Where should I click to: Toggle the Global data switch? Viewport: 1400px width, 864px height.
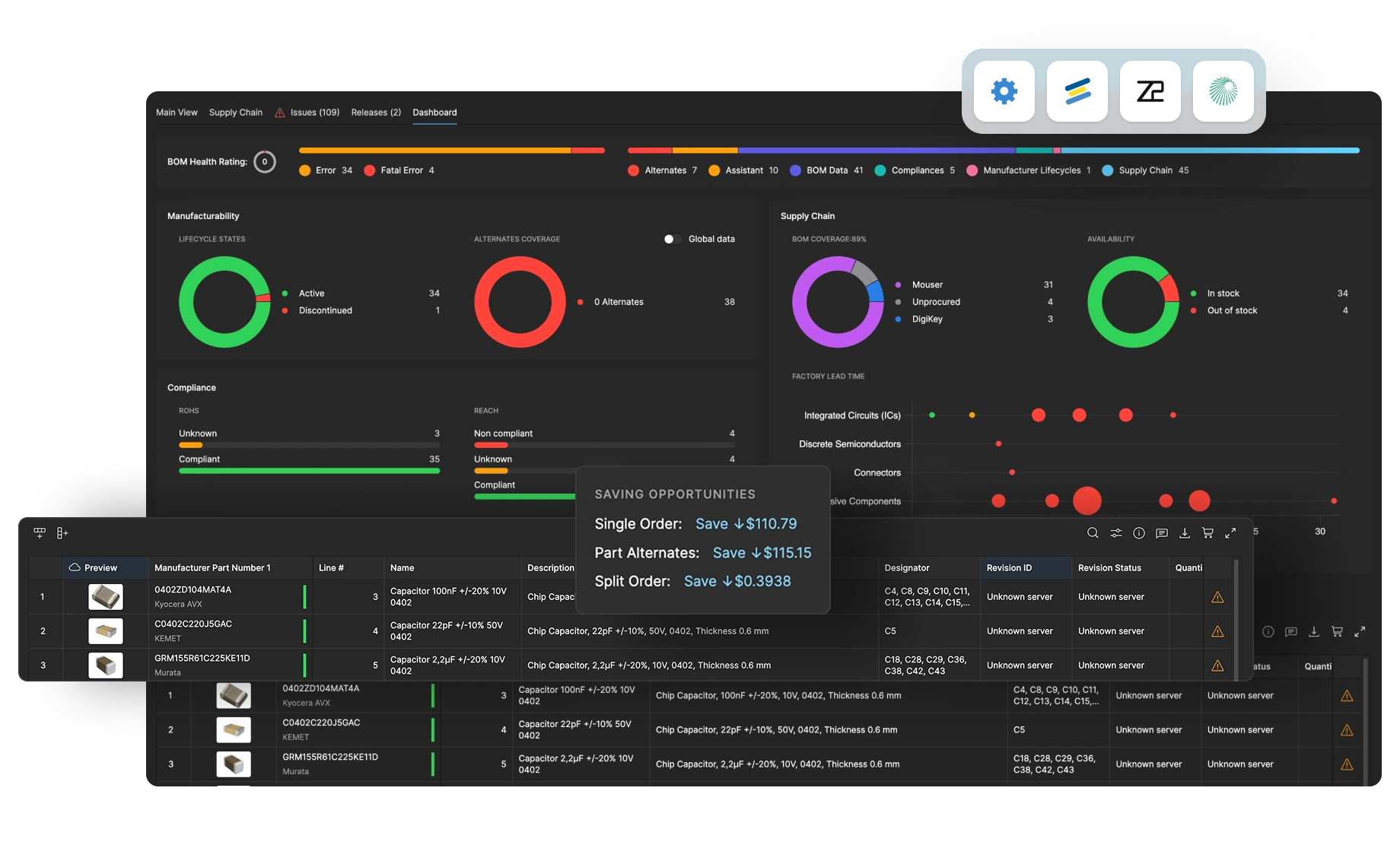point(670,239)
